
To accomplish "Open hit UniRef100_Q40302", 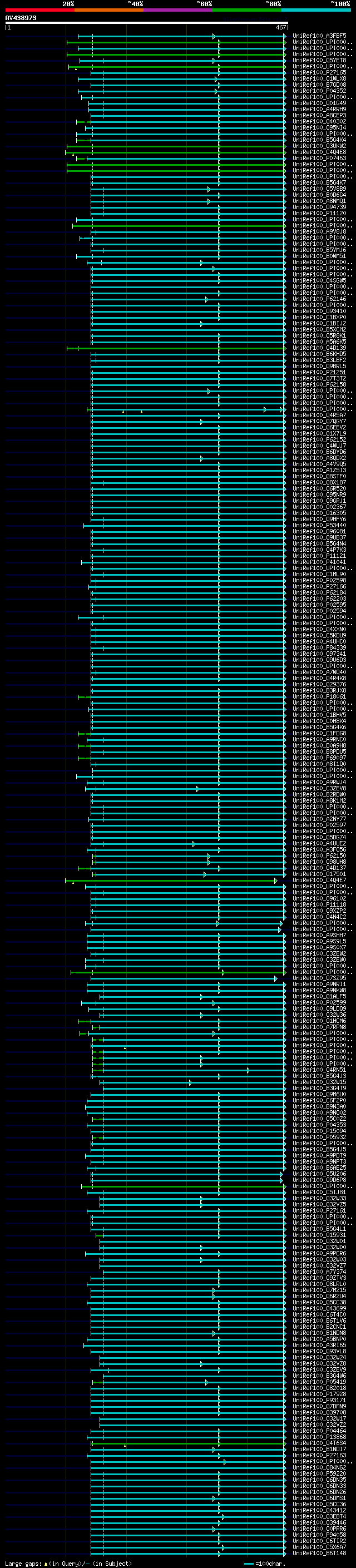I will (319, 122).
